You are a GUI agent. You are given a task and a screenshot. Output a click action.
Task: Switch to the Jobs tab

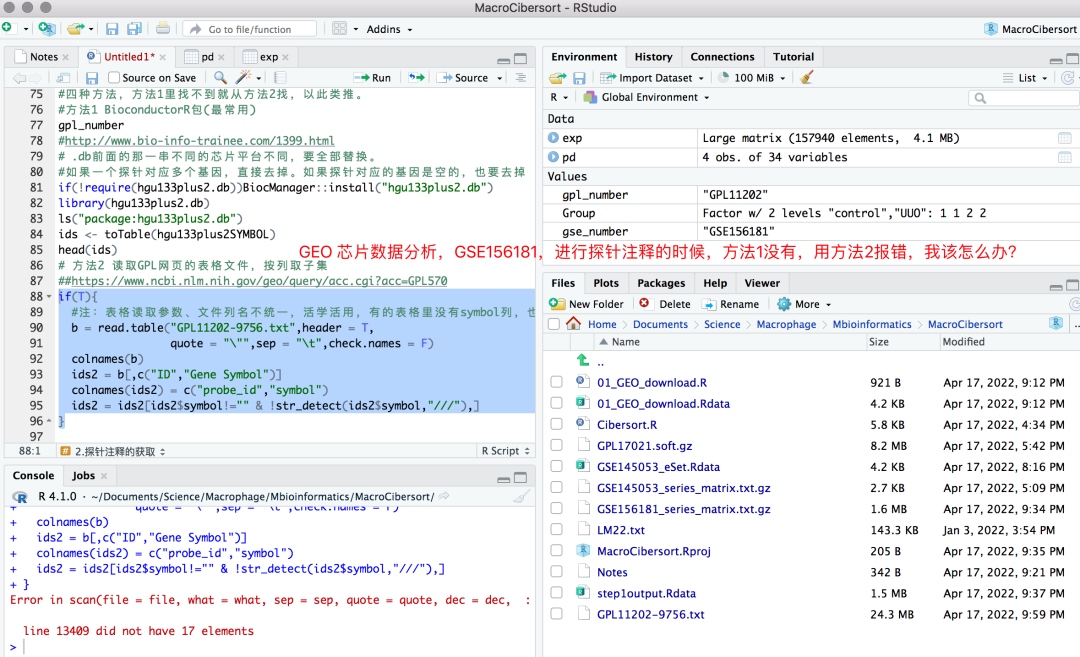tap(83, 475)
